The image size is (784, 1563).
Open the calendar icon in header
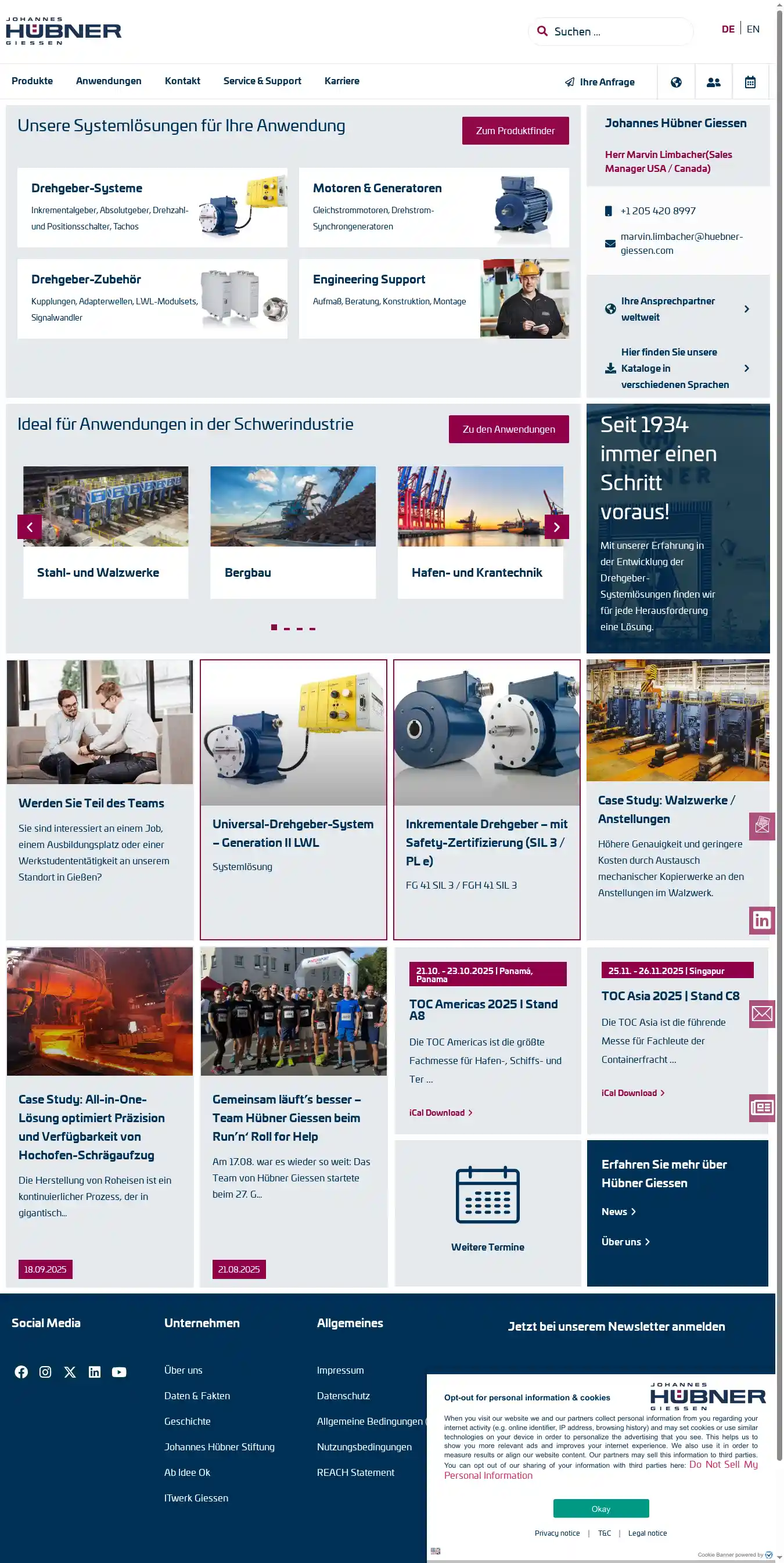tap(749, 82)
